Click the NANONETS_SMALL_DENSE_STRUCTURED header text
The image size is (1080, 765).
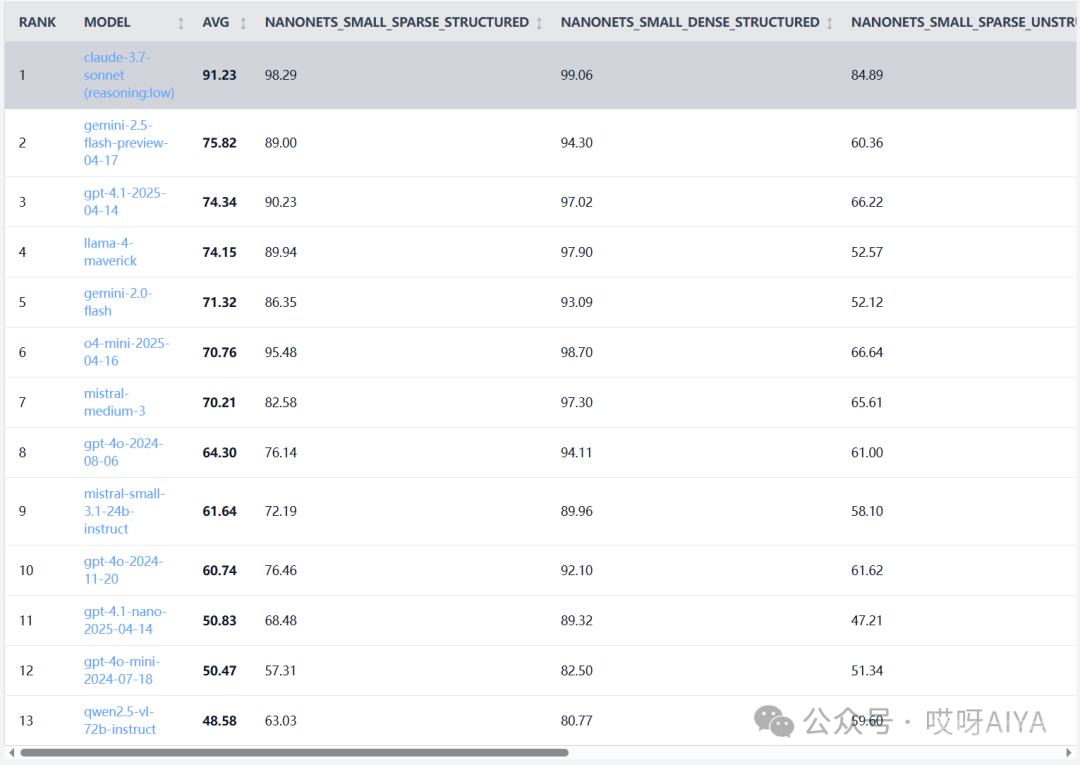click(690, 23)
